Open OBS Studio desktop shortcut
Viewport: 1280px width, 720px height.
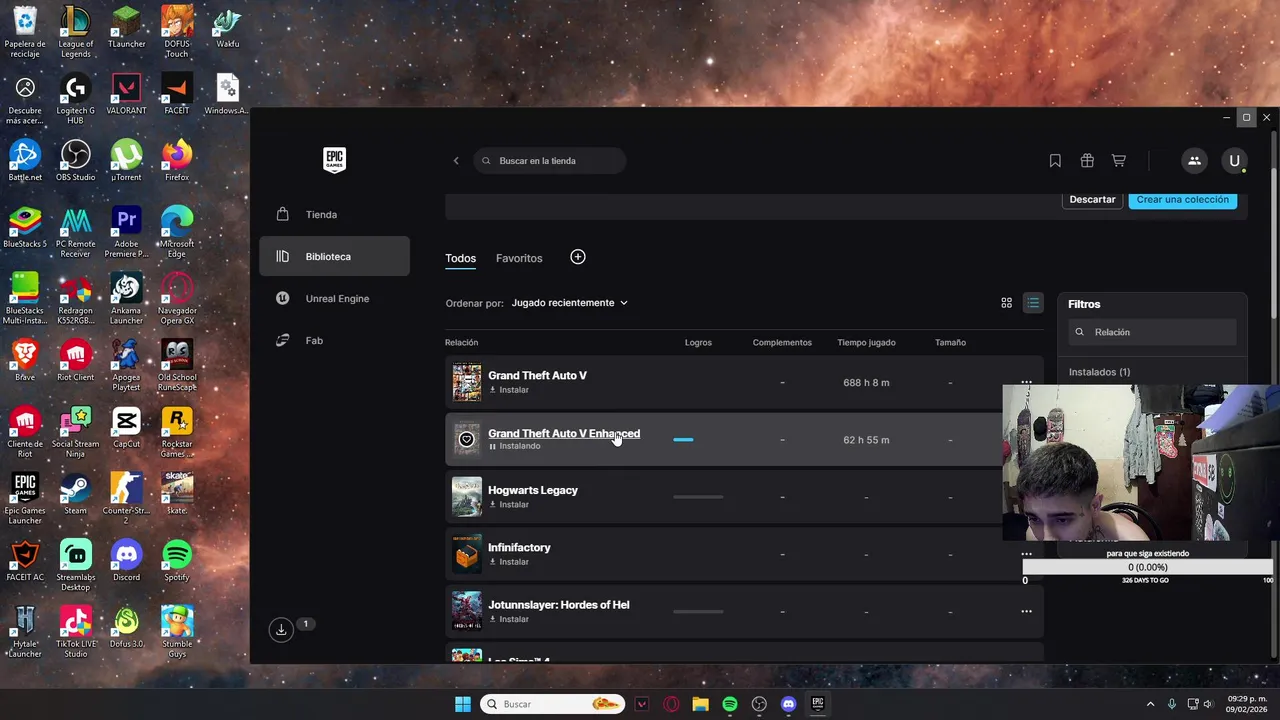(75, 162)
